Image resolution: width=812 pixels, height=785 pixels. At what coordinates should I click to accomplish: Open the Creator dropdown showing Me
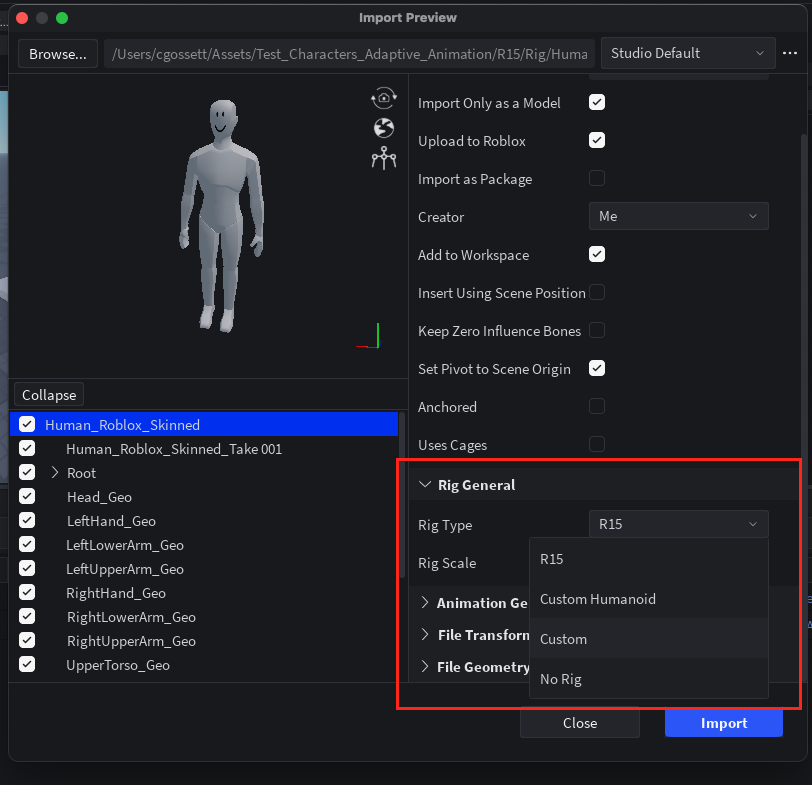tap(678, 216)
